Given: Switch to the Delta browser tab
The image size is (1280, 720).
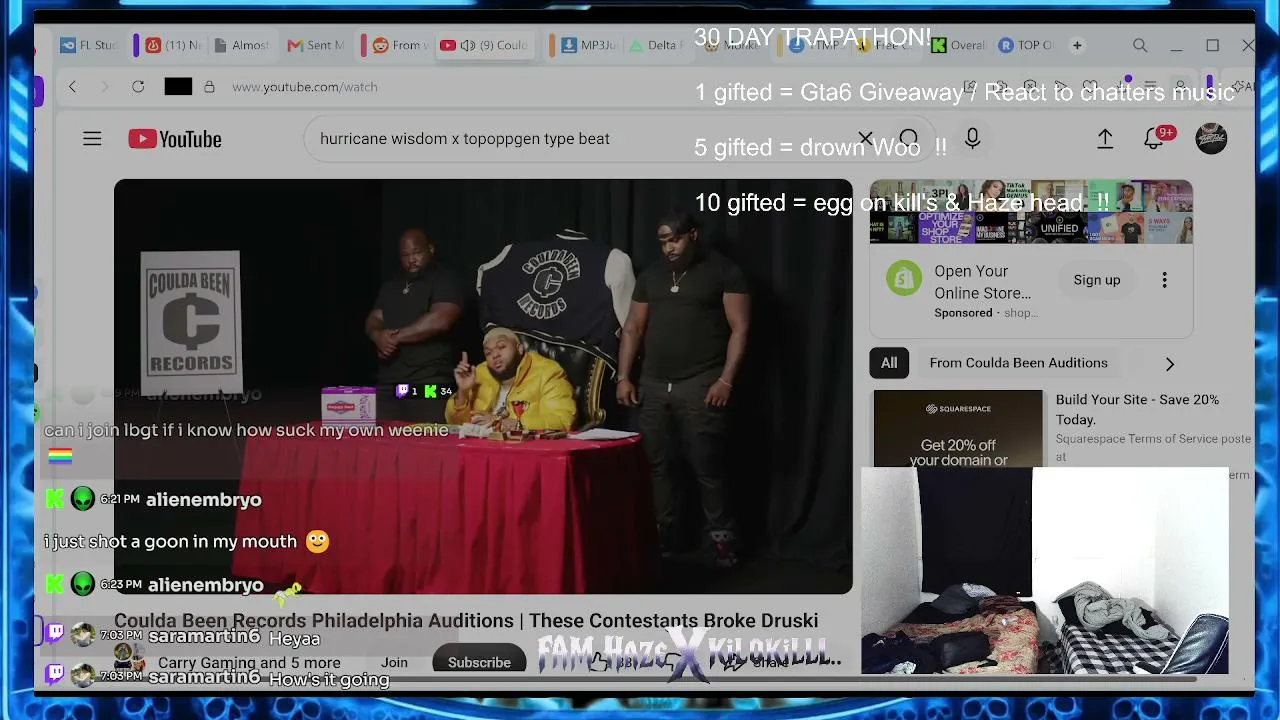Looking at the screenshot, I should [x=655, y=45].
